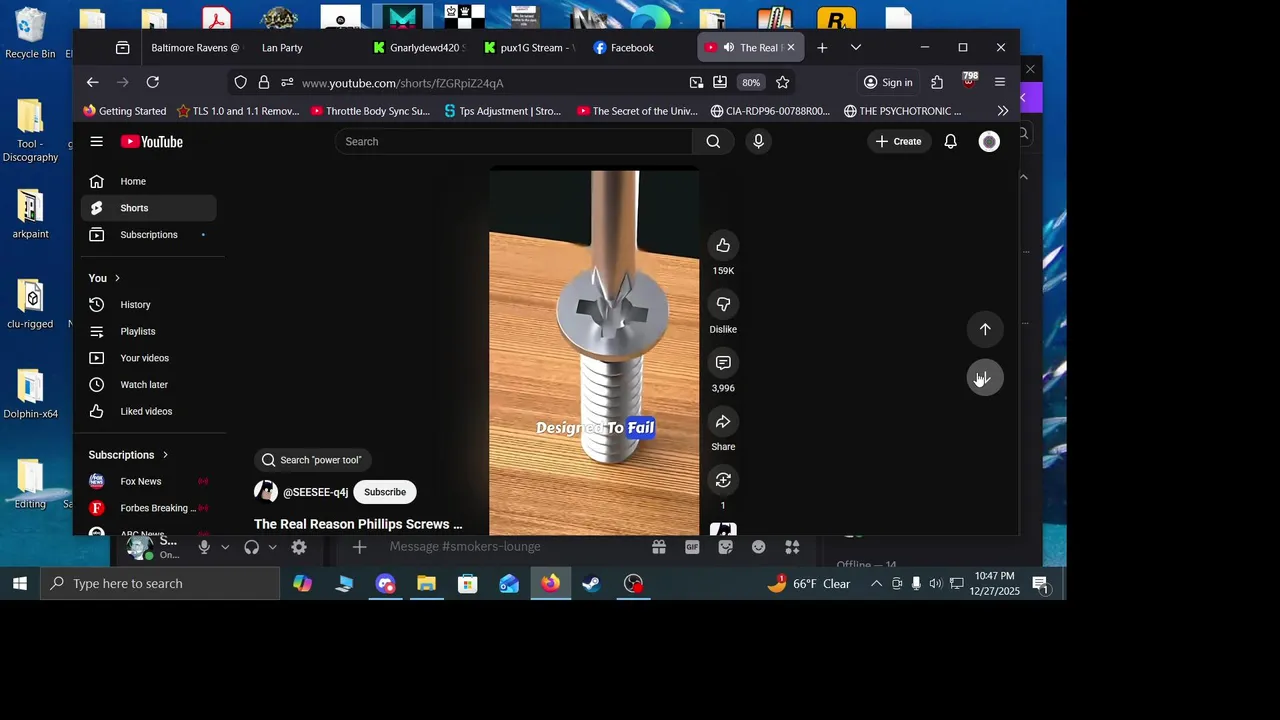
Task: Open Firefox downloads panel
Action: tap(720, 82)
